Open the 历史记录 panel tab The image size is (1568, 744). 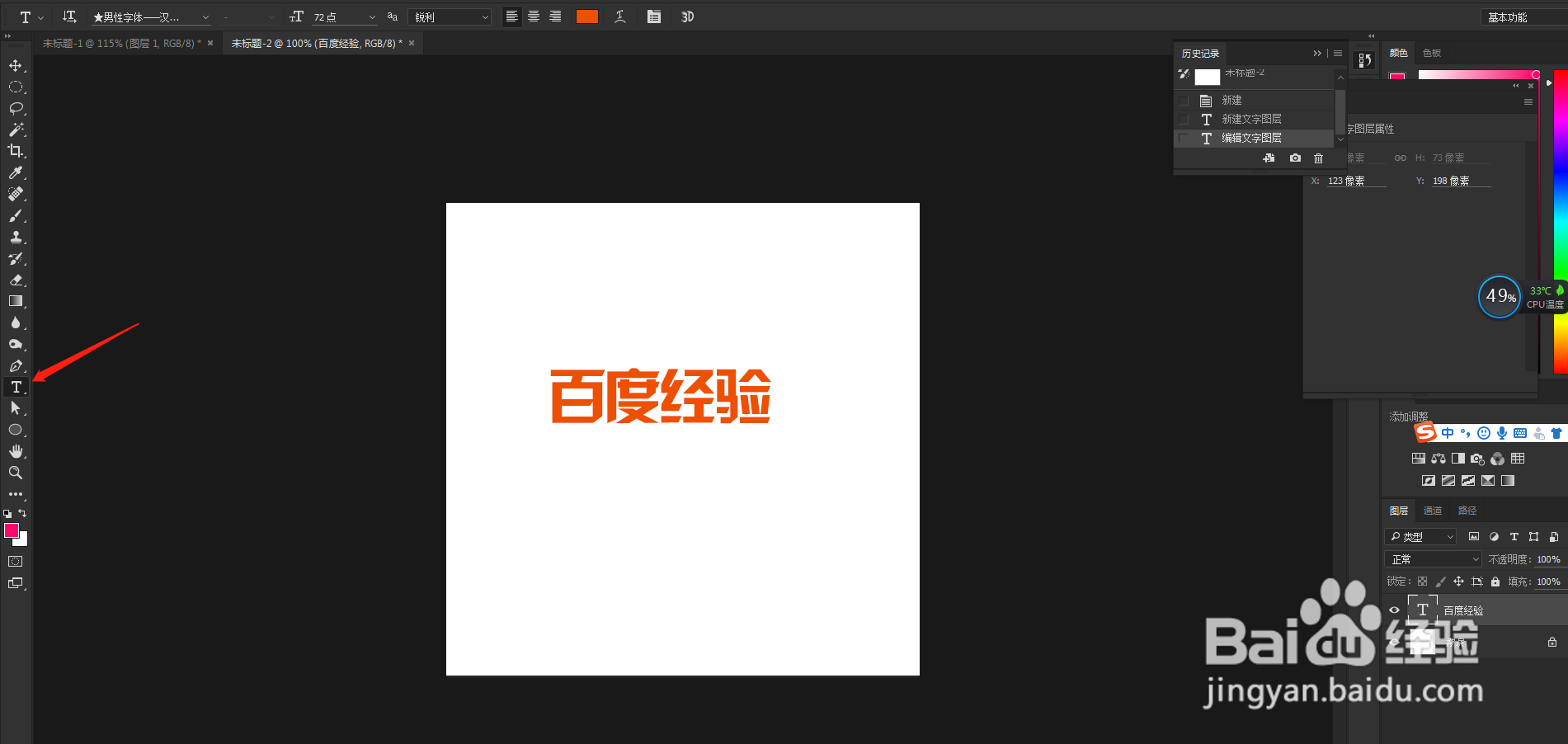coord(1200,53)
